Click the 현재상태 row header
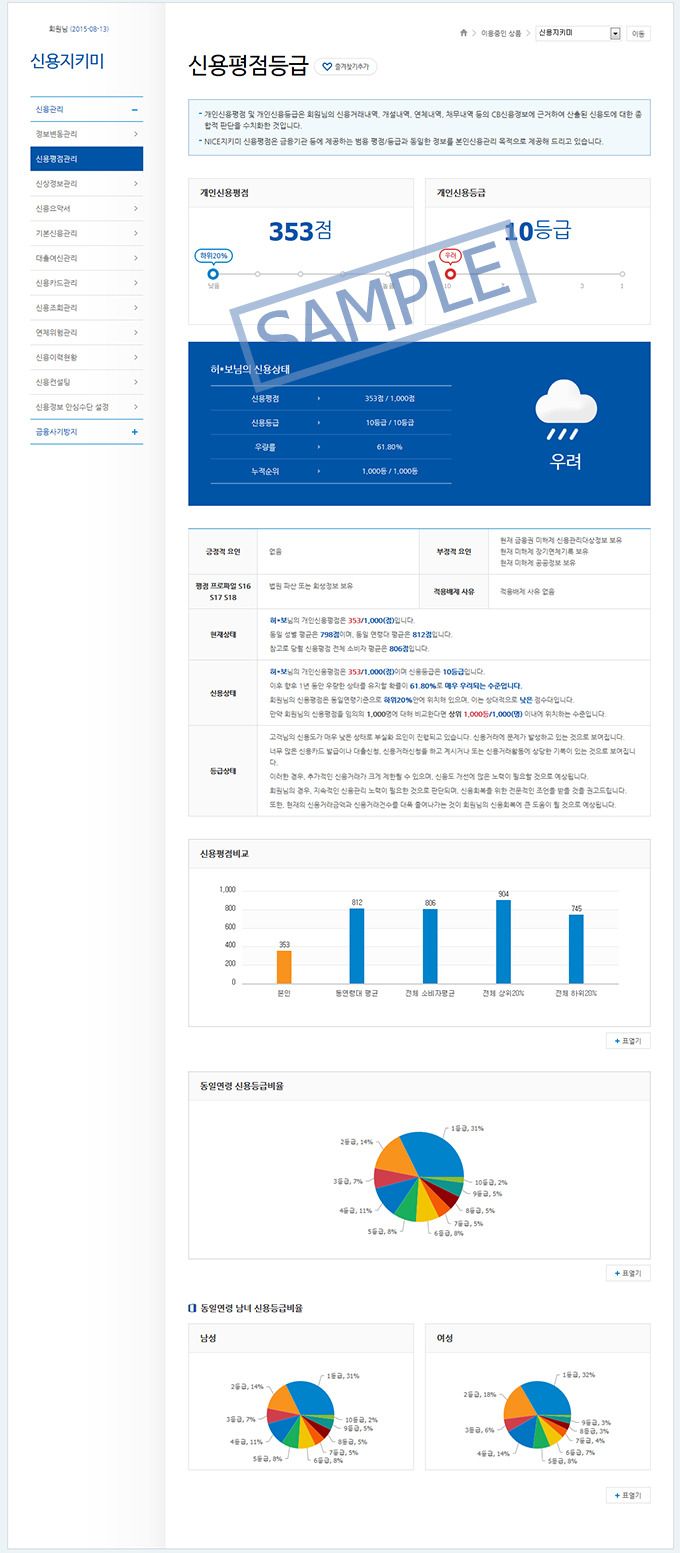680x1553 pixels. (223, 634)
